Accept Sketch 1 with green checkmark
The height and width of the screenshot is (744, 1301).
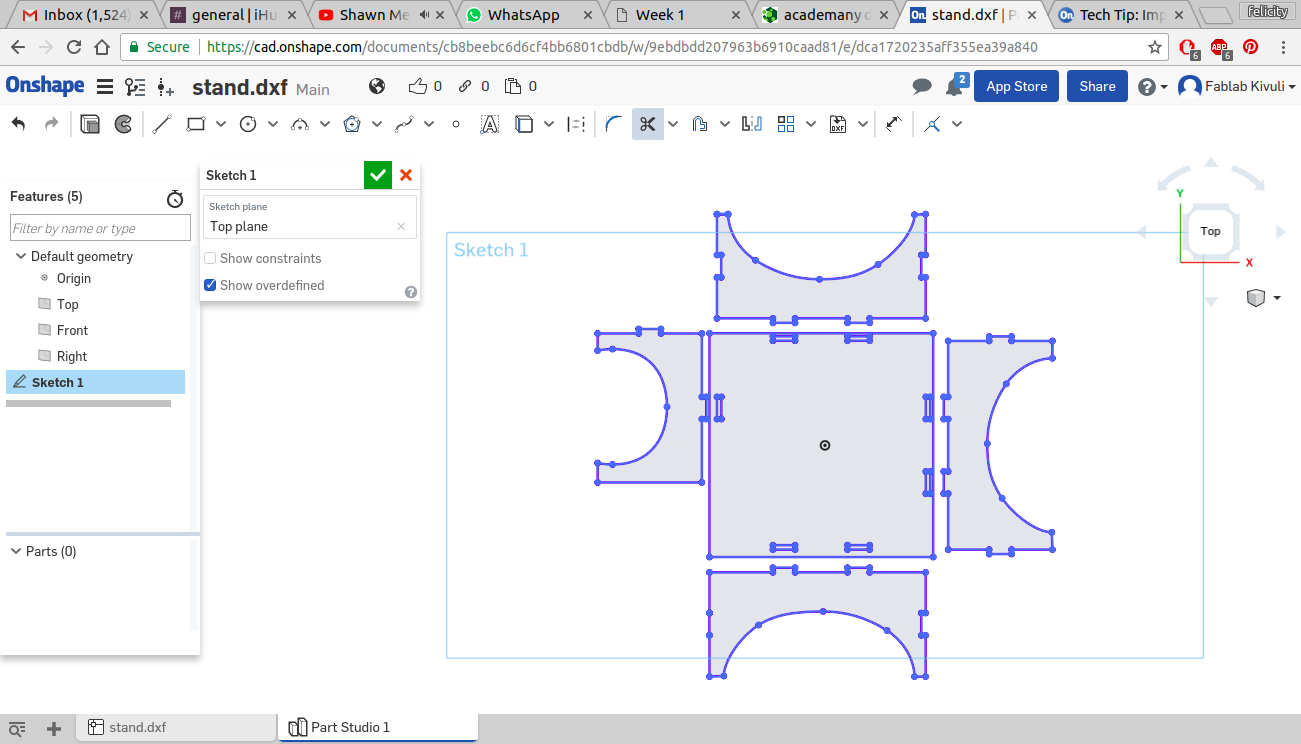(x=378, y=175)
